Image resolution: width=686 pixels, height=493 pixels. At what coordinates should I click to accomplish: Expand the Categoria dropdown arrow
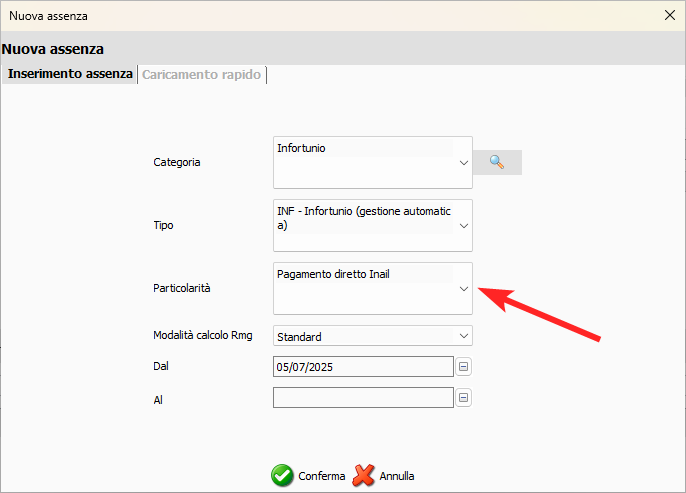click(463, 162)
